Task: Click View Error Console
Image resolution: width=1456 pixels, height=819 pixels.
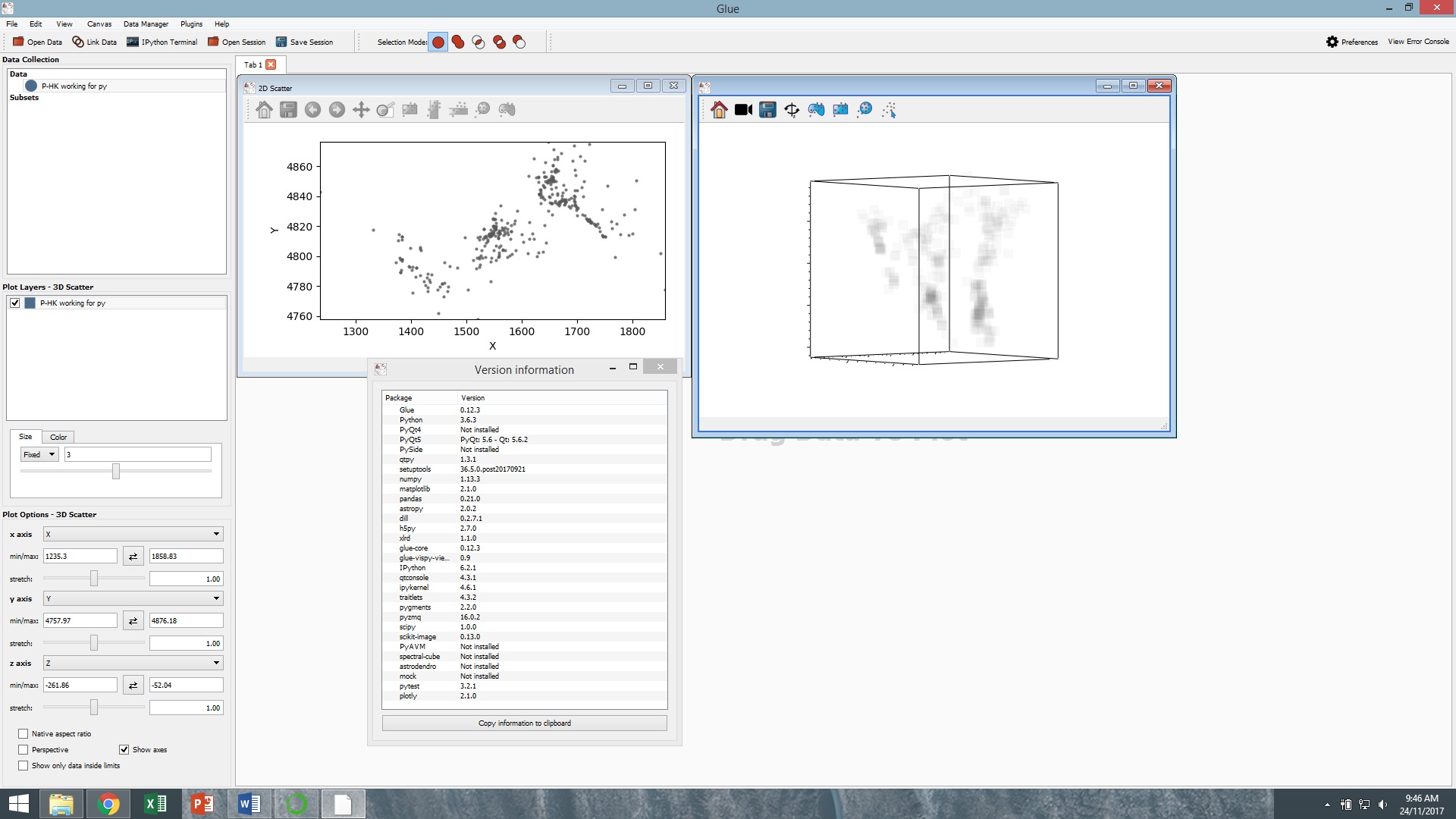Action: (1418, 42)
